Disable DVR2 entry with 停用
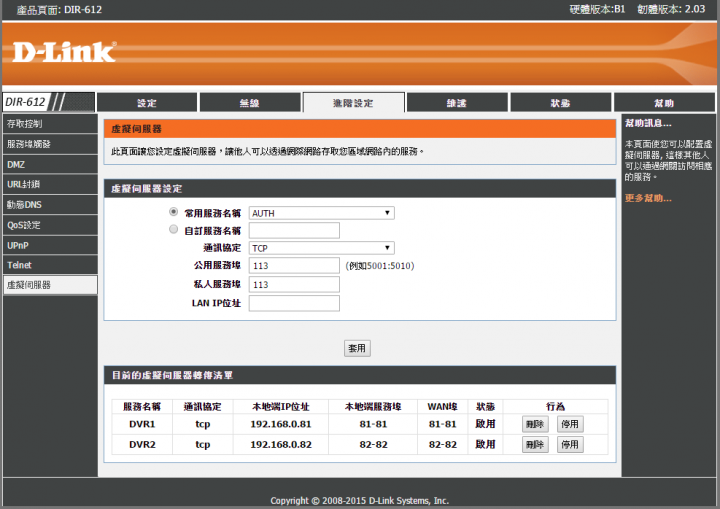Image resolution: width=720 pixels, height=509 pixels. [570, 444]
